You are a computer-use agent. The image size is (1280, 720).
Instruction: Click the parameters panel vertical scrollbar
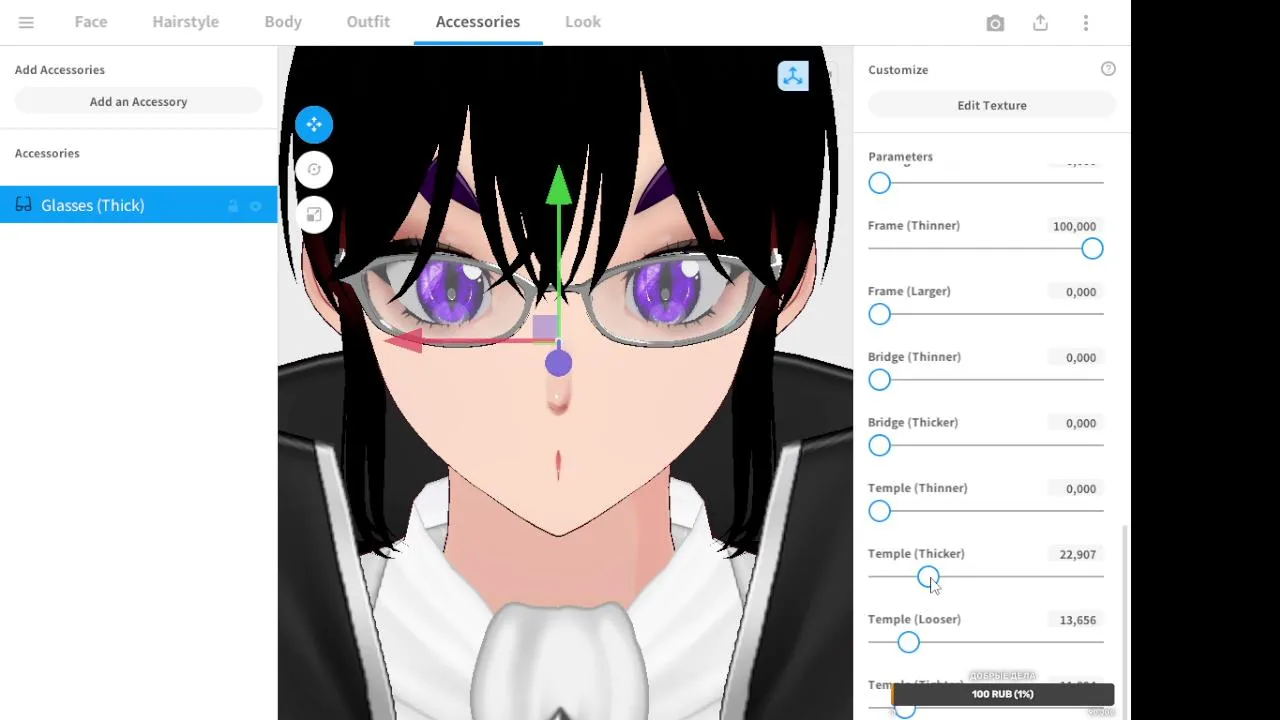point(1126,622)
